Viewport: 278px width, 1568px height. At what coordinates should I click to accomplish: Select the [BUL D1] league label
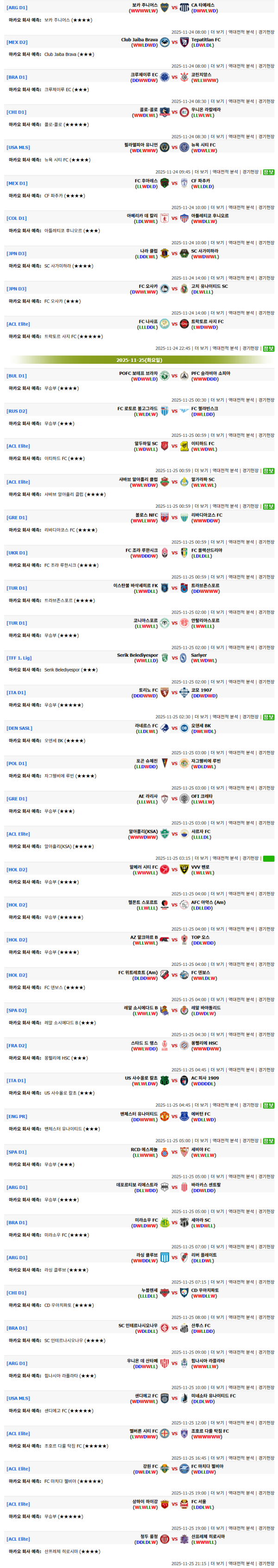(17, 376)
